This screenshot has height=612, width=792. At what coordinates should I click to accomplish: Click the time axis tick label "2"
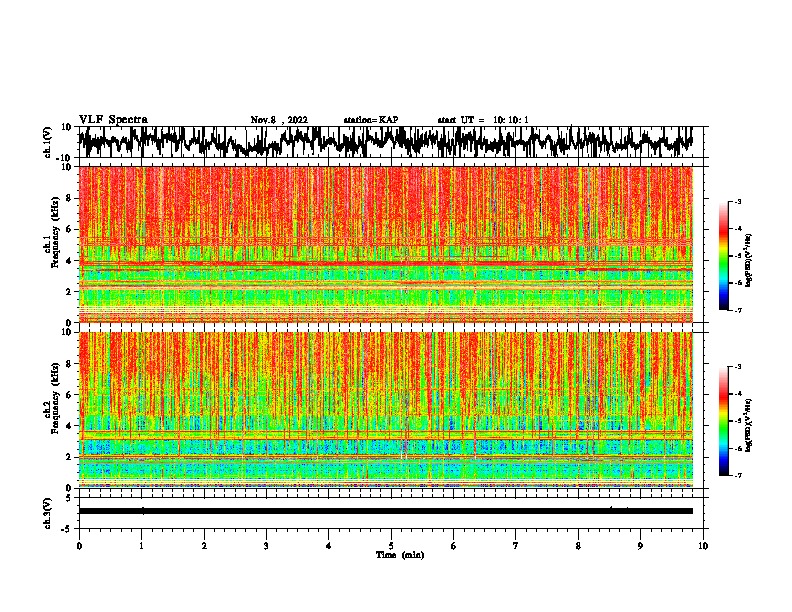tap(204, 546)
